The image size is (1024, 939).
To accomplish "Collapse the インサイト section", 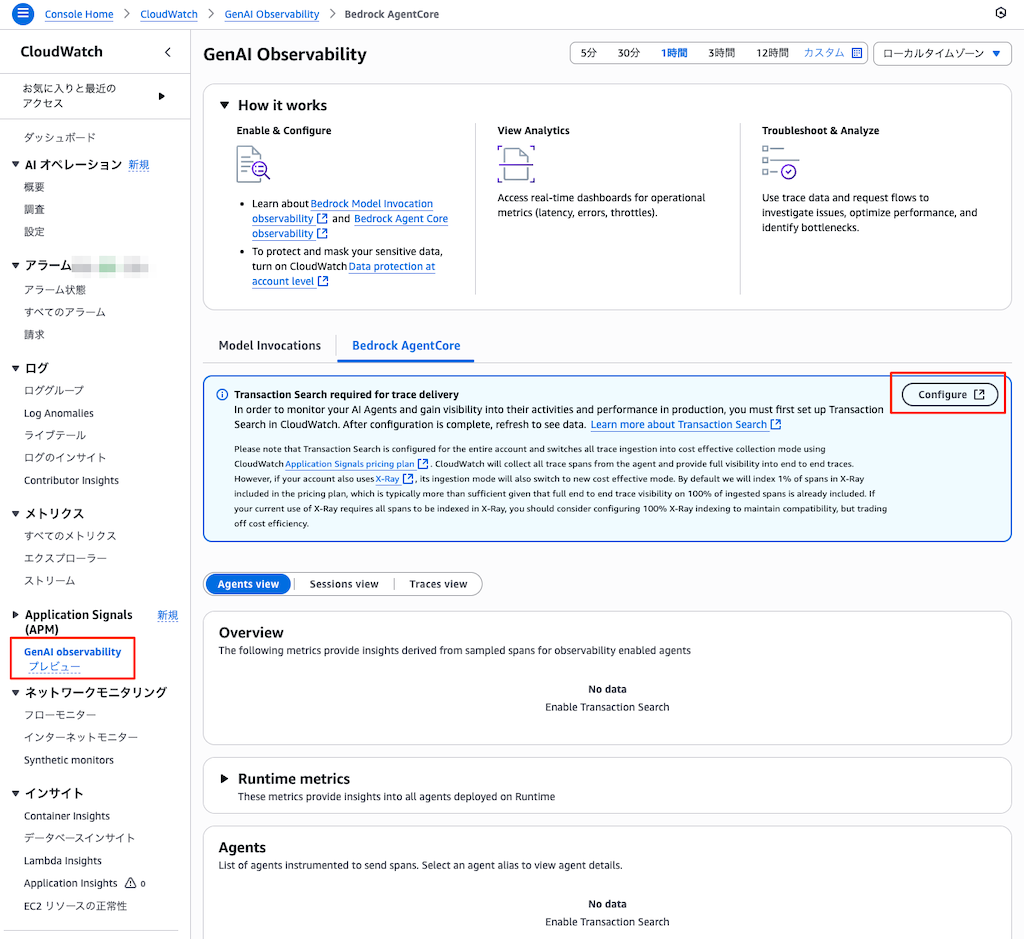I will tap(16, 793).
